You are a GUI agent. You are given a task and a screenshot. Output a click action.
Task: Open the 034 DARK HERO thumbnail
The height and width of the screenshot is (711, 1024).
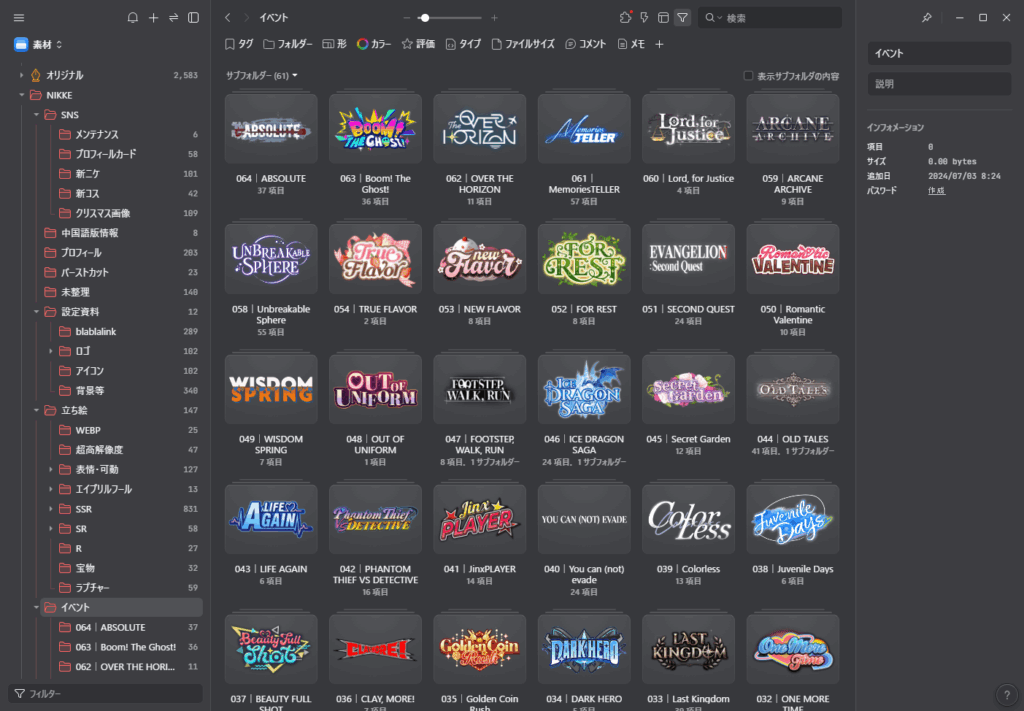click(584, 649)
